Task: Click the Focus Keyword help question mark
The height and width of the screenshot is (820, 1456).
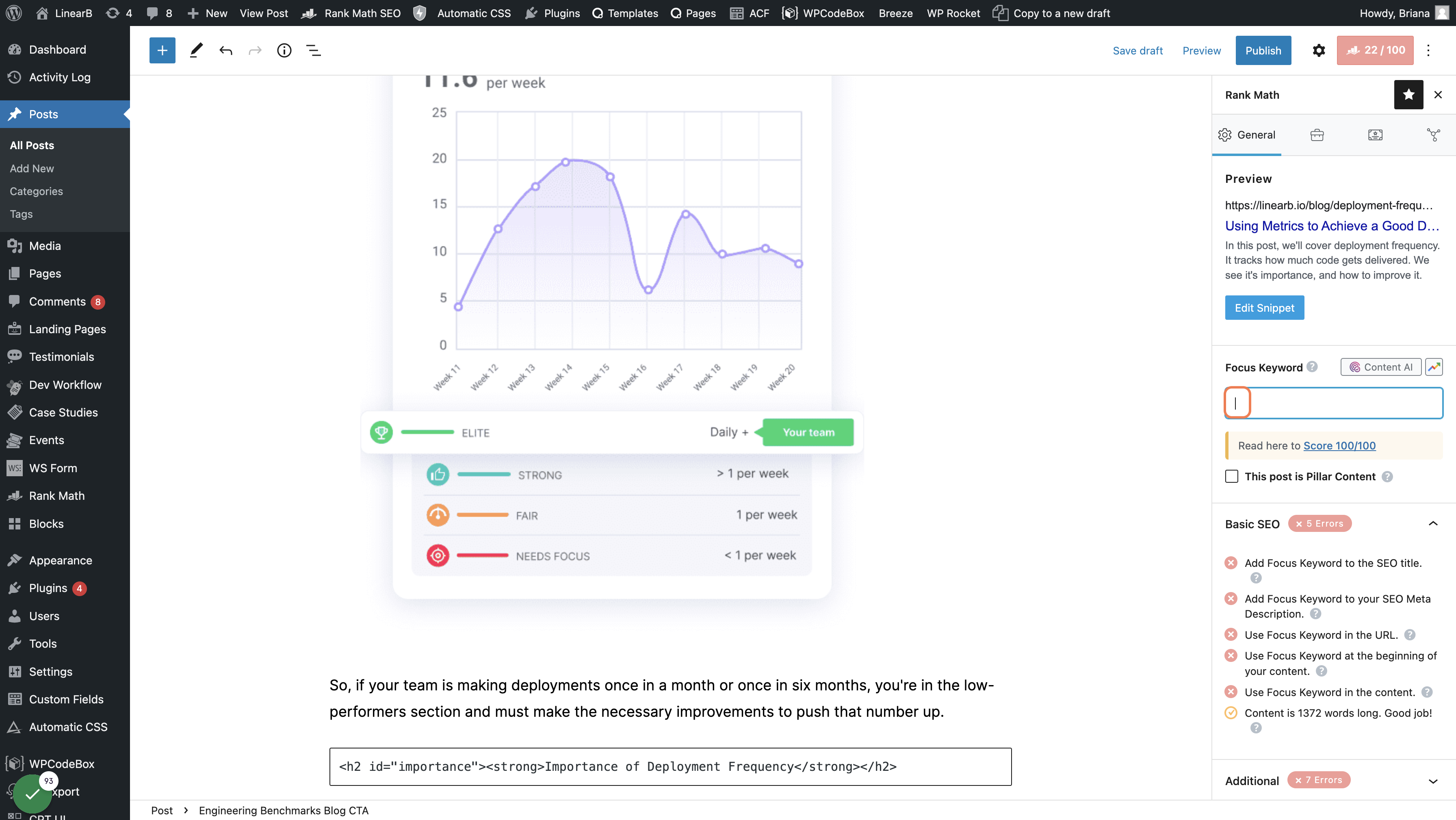Action: click(1313, 367)
